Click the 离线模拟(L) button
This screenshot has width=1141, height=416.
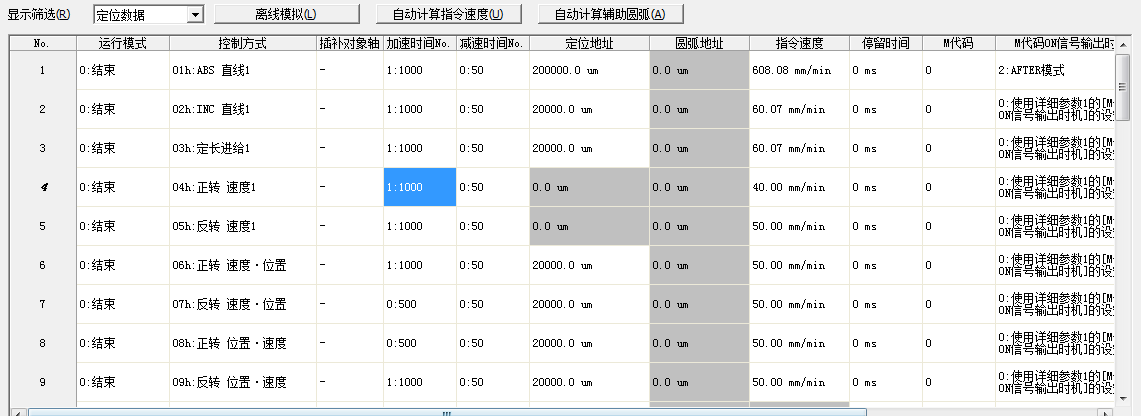[286, 15]
